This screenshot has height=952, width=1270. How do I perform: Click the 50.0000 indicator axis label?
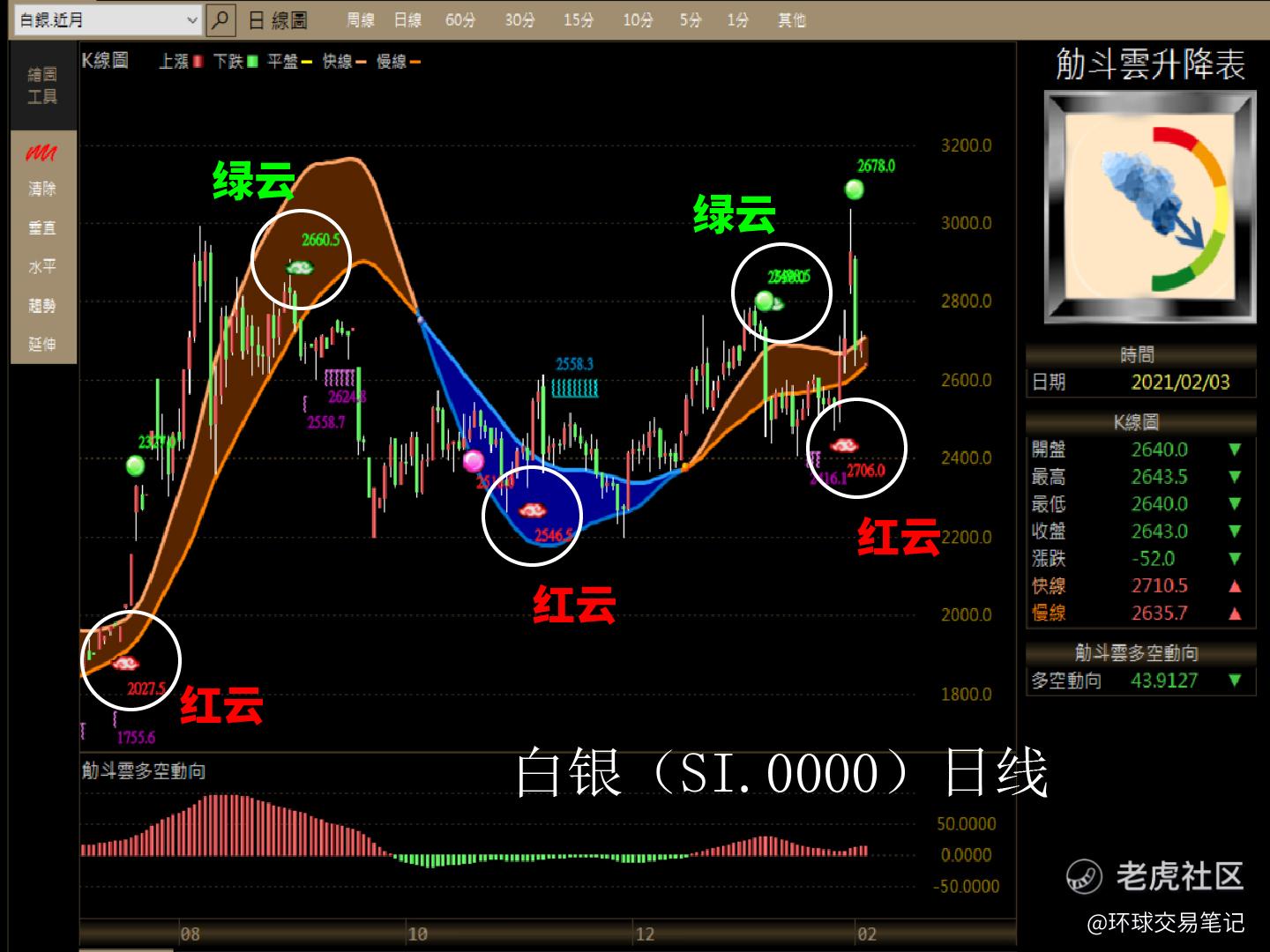click(967, 824)
